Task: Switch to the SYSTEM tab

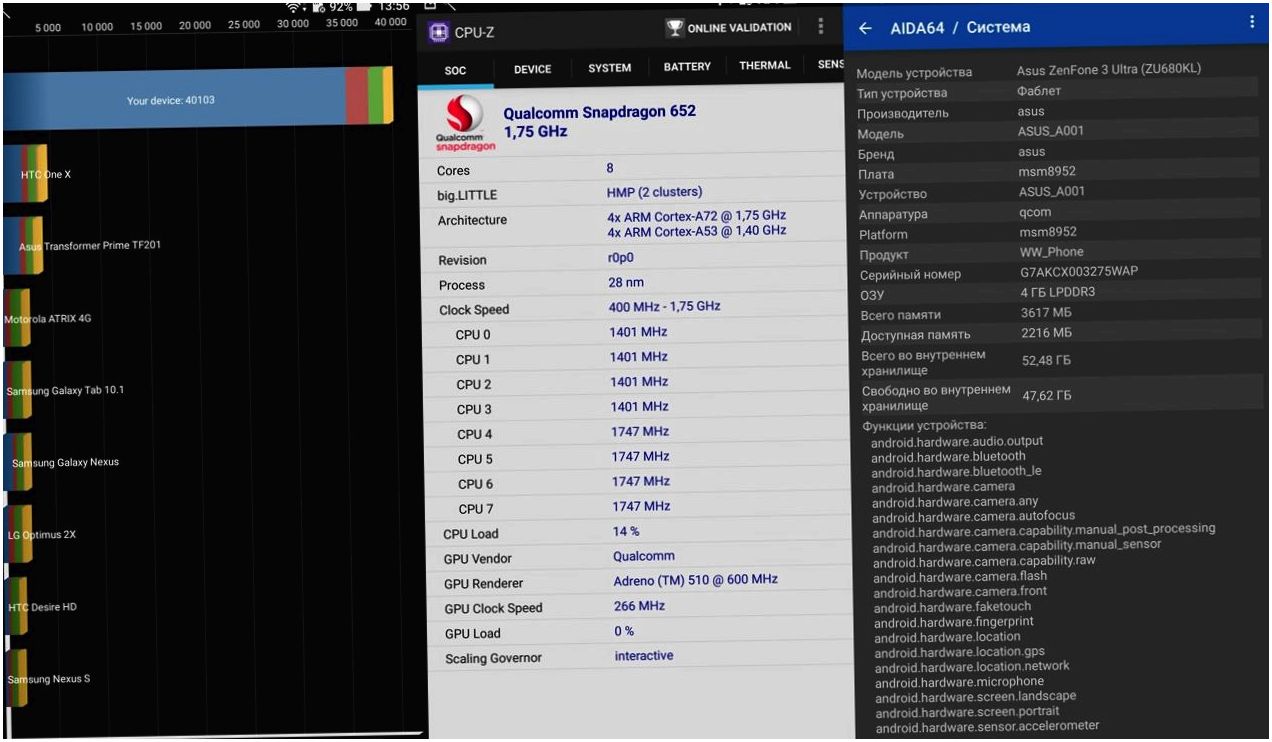Action: pos(609,68)
